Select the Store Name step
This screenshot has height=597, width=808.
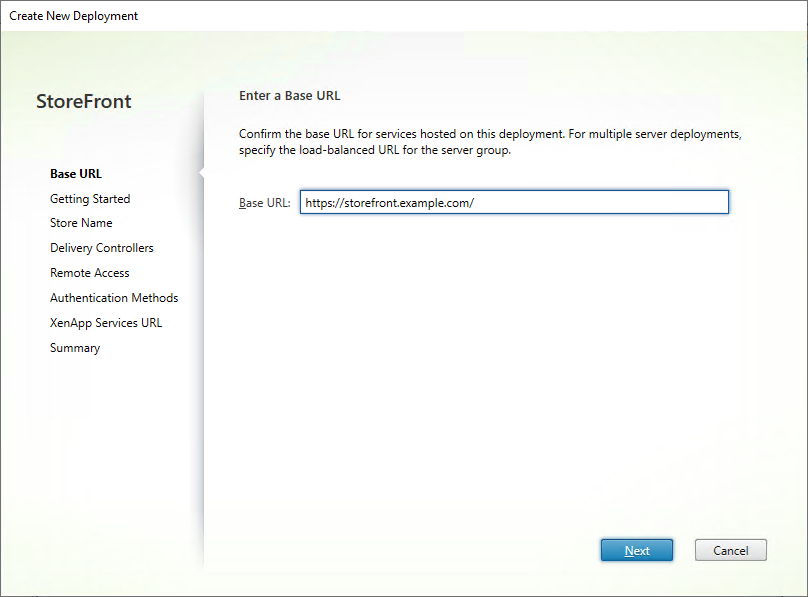click(x=80, y=222)
